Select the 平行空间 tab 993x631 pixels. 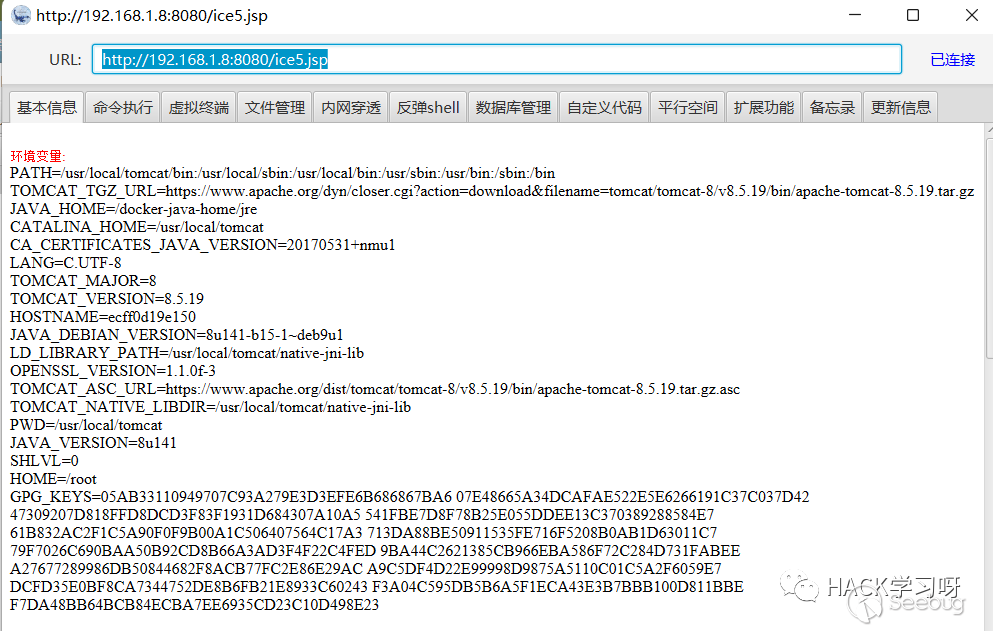(687, 107)
